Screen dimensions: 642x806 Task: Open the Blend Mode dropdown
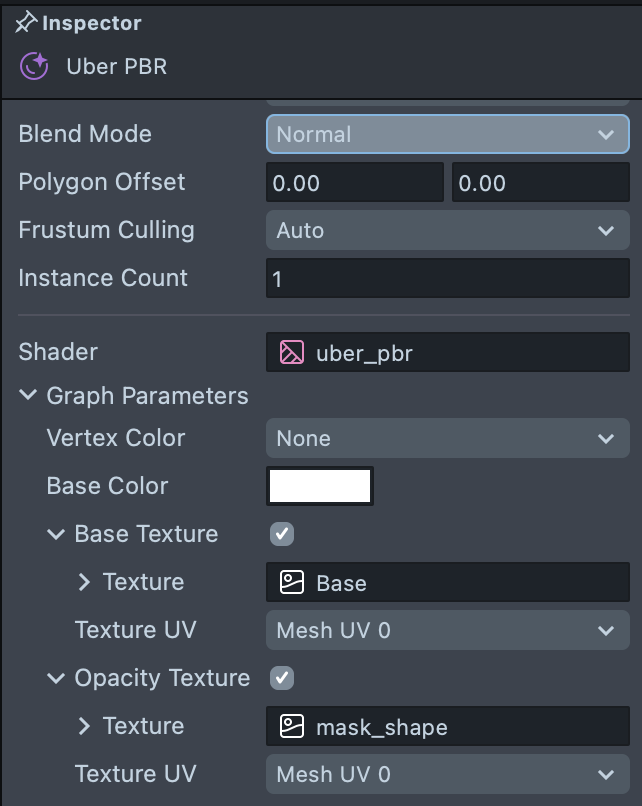(x=447, y=134)
